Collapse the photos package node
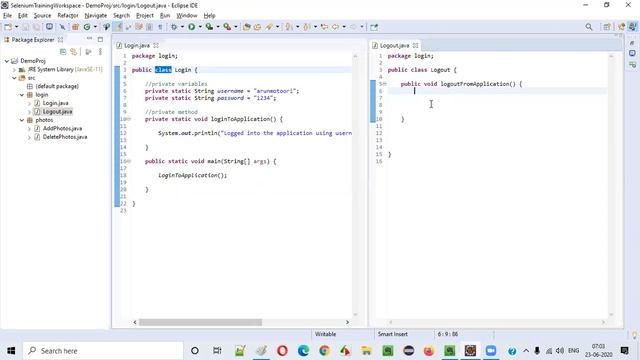This screenshot has height=360, width=640. click(22, 120)
